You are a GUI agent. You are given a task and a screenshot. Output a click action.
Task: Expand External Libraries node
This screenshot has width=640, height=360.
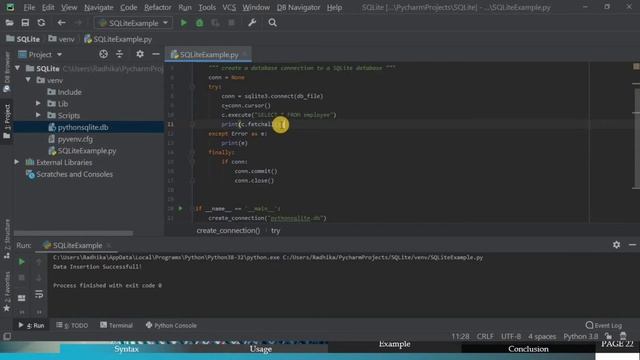pos(17,162)
